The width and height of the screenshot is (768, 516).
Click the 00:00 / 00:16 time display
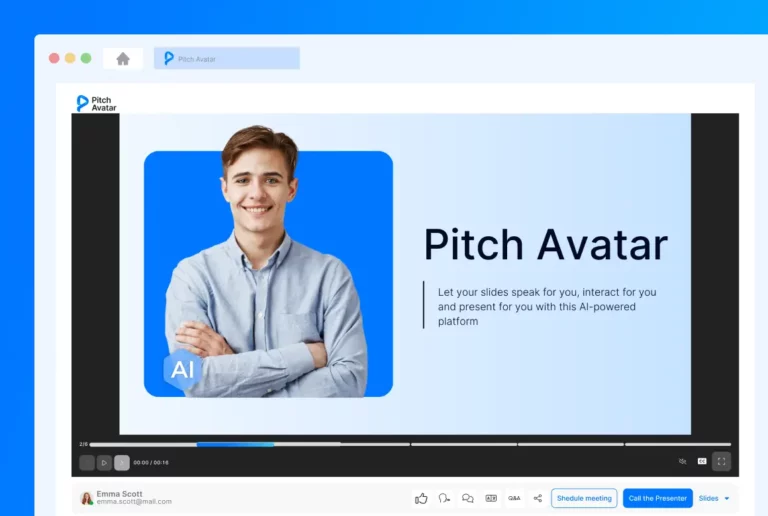coord(151,463)
